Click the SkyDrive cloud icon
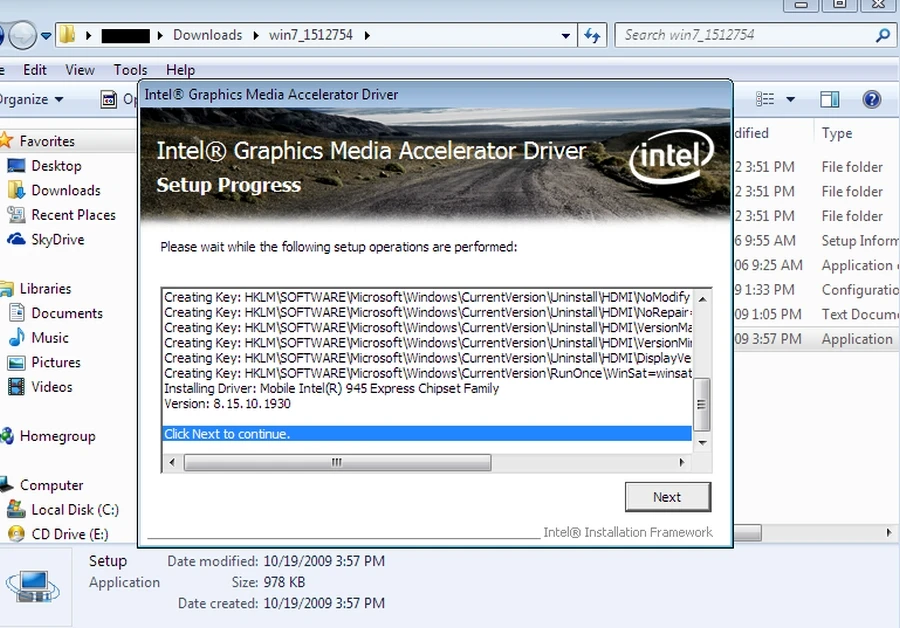Viewport: 900px width, 628px height. click(x=16, y=239)
